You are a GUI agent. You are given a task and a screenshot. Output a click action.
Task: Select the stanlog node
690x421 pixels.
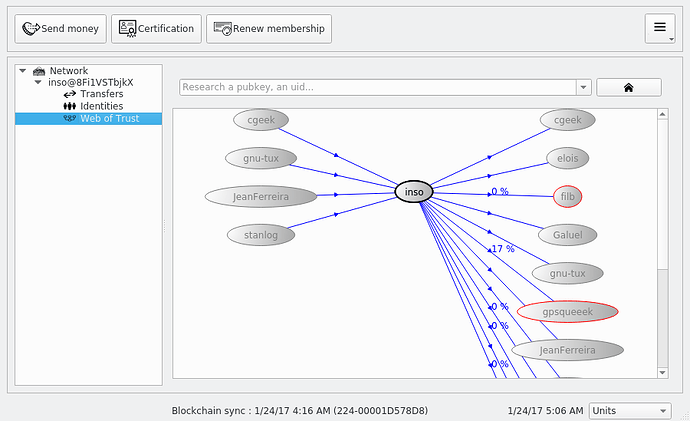tap(261, 235)
